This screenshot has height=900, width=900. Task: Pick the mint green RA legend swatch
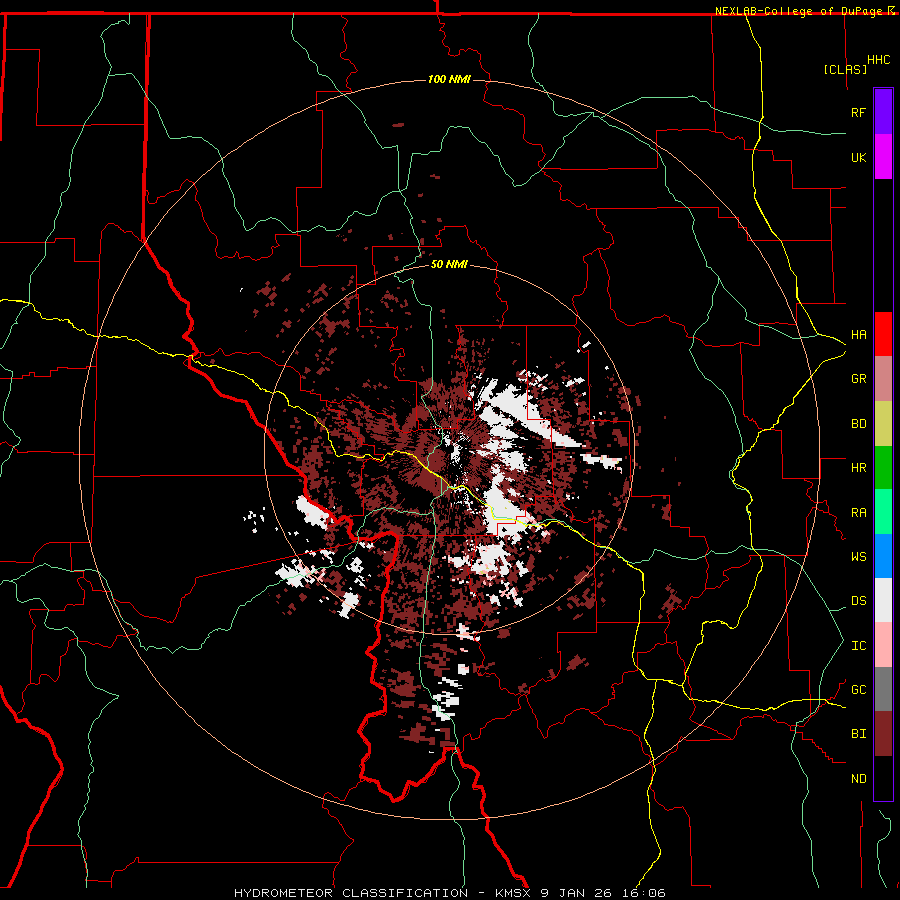(x=883, y=512)
